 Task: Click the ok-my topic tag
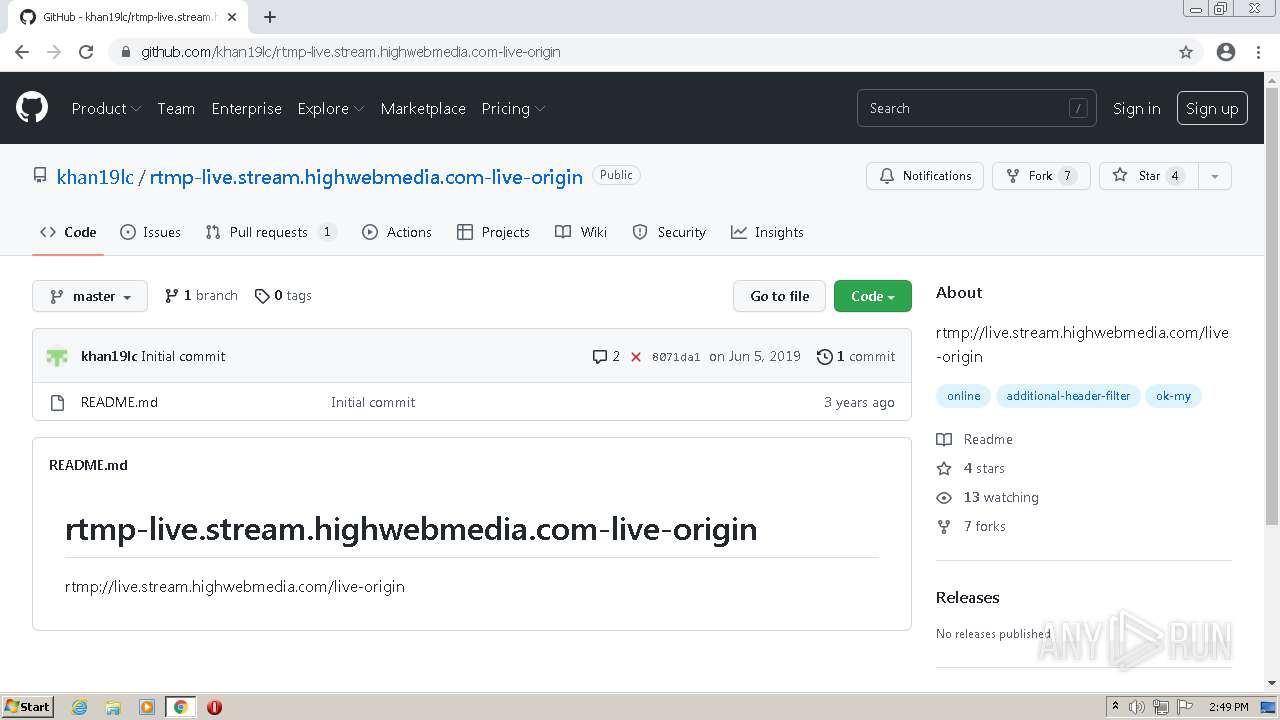tap(1173, 396)
